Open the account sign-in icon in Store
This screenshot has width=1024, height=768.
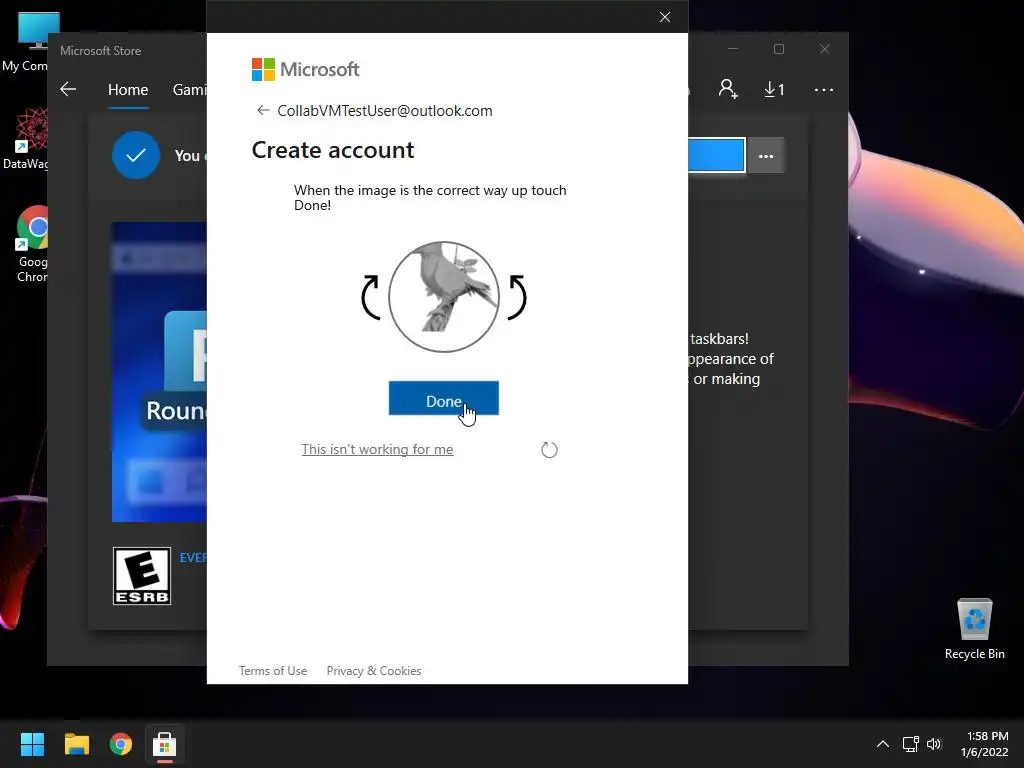[x=728, y=89]
